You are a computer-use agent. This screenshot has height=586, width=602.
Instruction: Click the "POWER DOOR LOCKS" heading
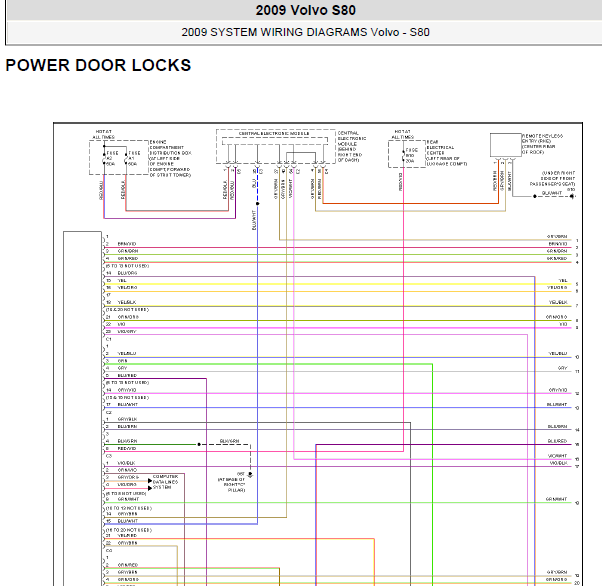click(98, 65)
